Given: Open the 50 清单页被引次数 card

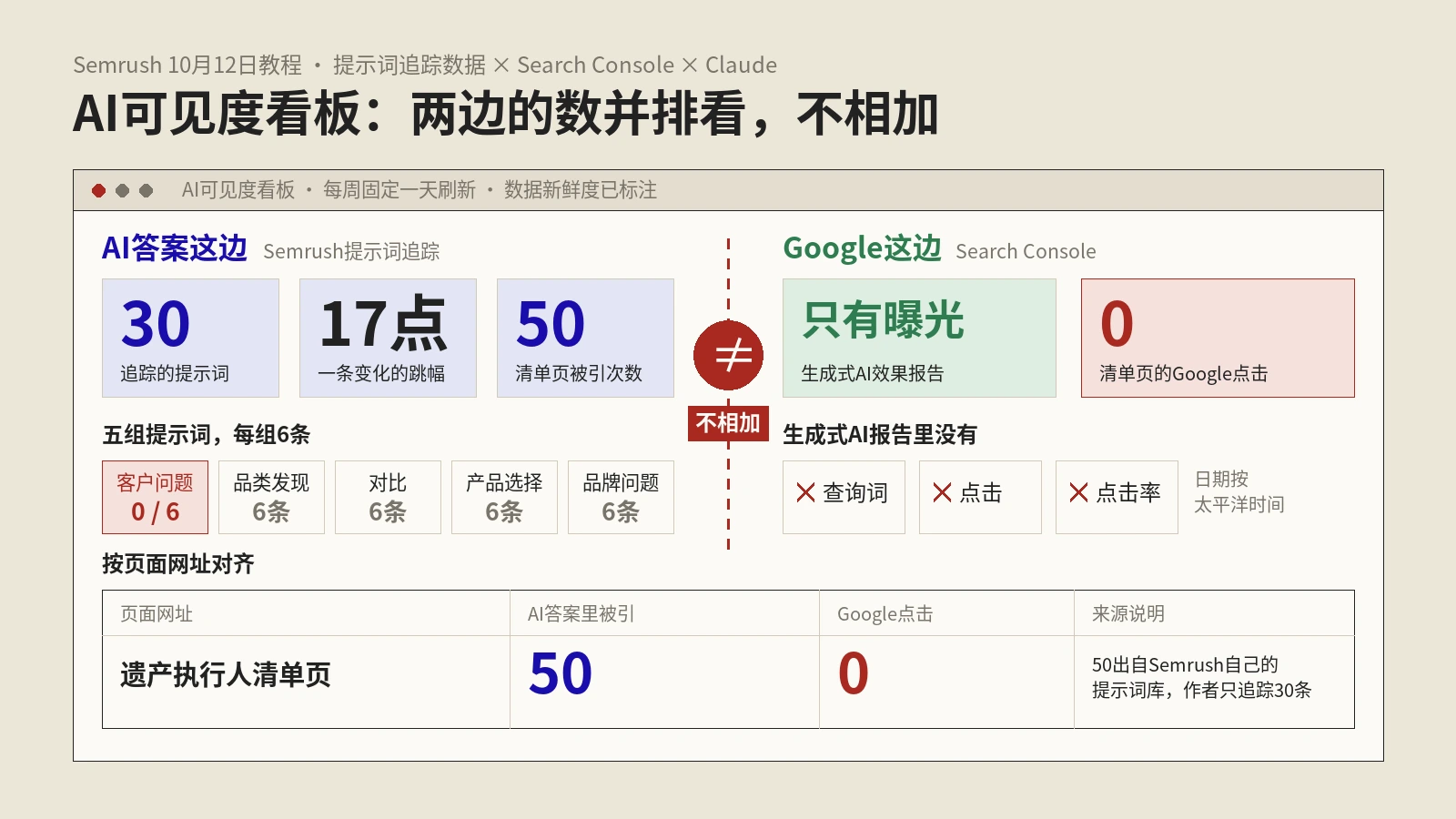Looking at the screenshot, I should 585,338.
